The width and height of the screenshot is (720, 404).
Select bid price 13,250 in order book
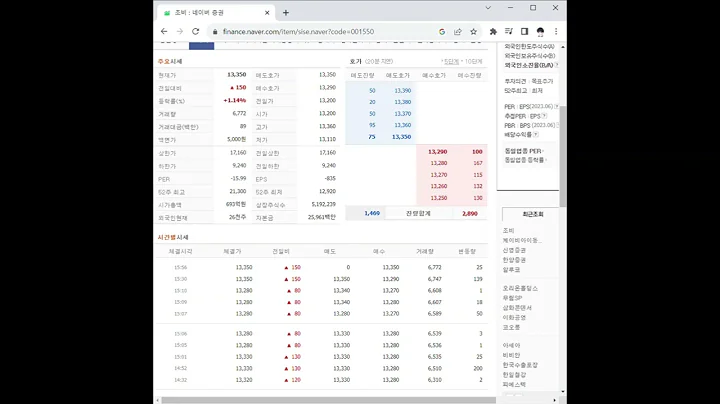(x=439, y=198)
